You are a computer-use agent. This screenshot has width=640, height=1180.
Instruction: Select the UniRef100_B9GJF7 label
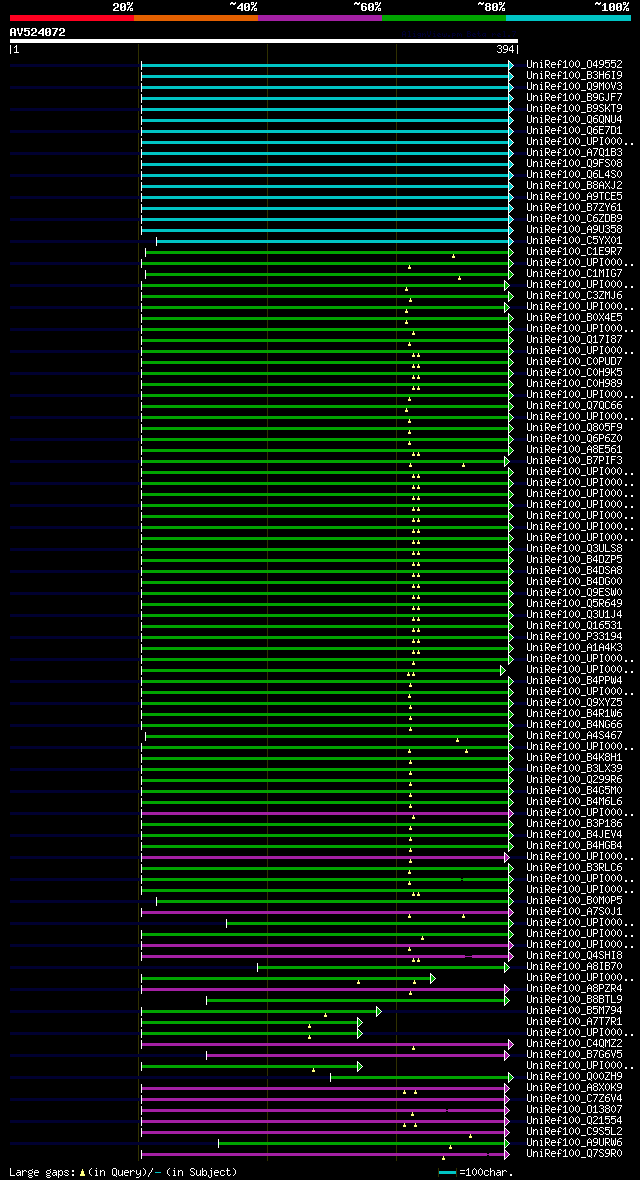click(x=574, y=97)
